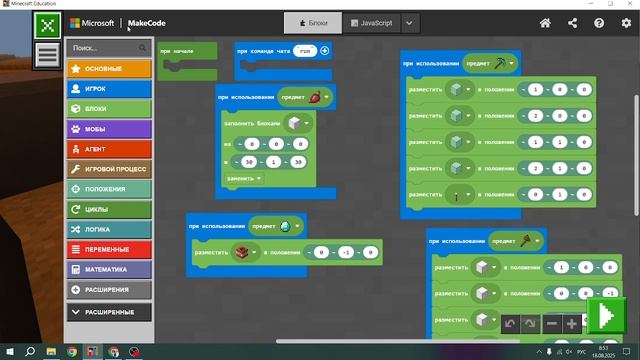Open the ОСНОВНЫЕ category

pyautogui.click(x=109, y=69)
